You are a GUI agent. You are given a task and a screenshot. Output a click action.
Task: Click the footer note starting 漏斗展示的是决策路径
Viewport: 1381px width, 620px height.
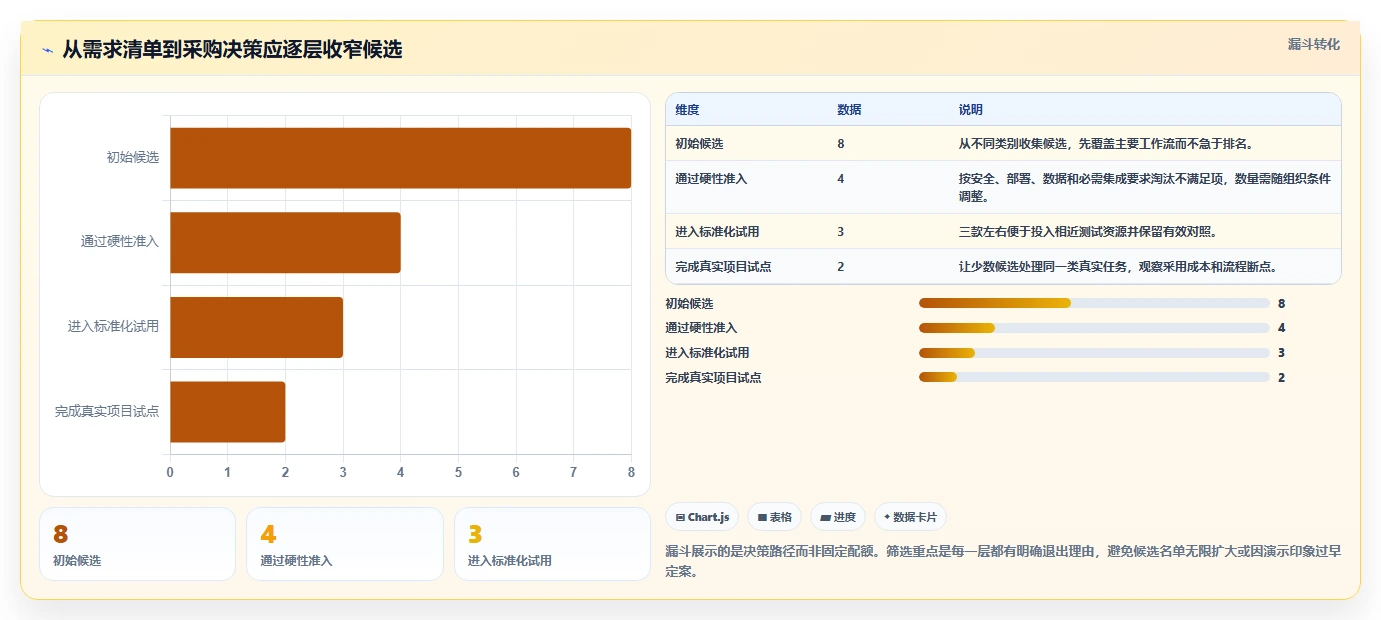(1003, 561)
